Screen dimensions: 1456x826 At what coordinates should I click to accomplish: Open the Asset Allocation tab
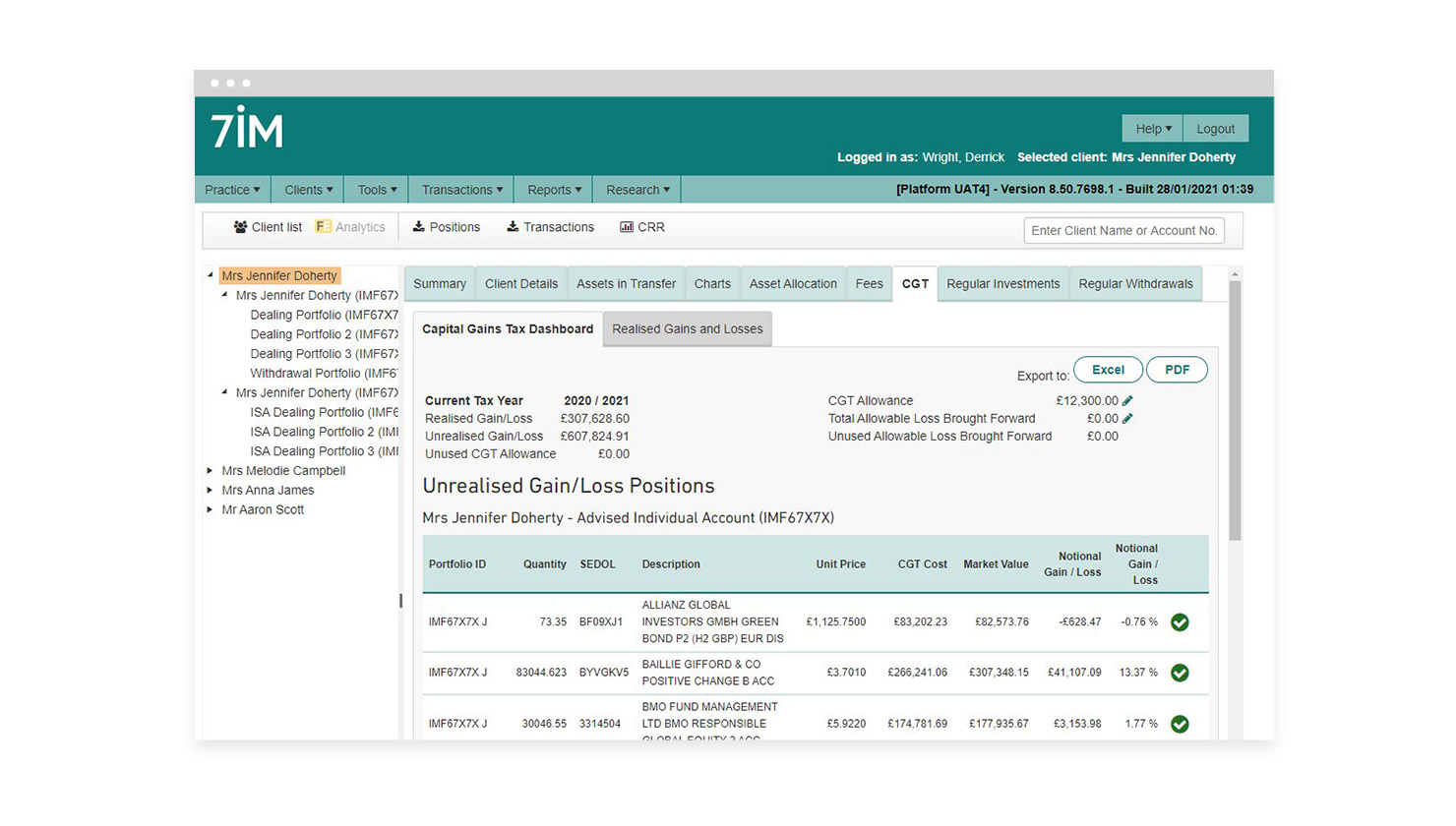click(x=793, y=284)
